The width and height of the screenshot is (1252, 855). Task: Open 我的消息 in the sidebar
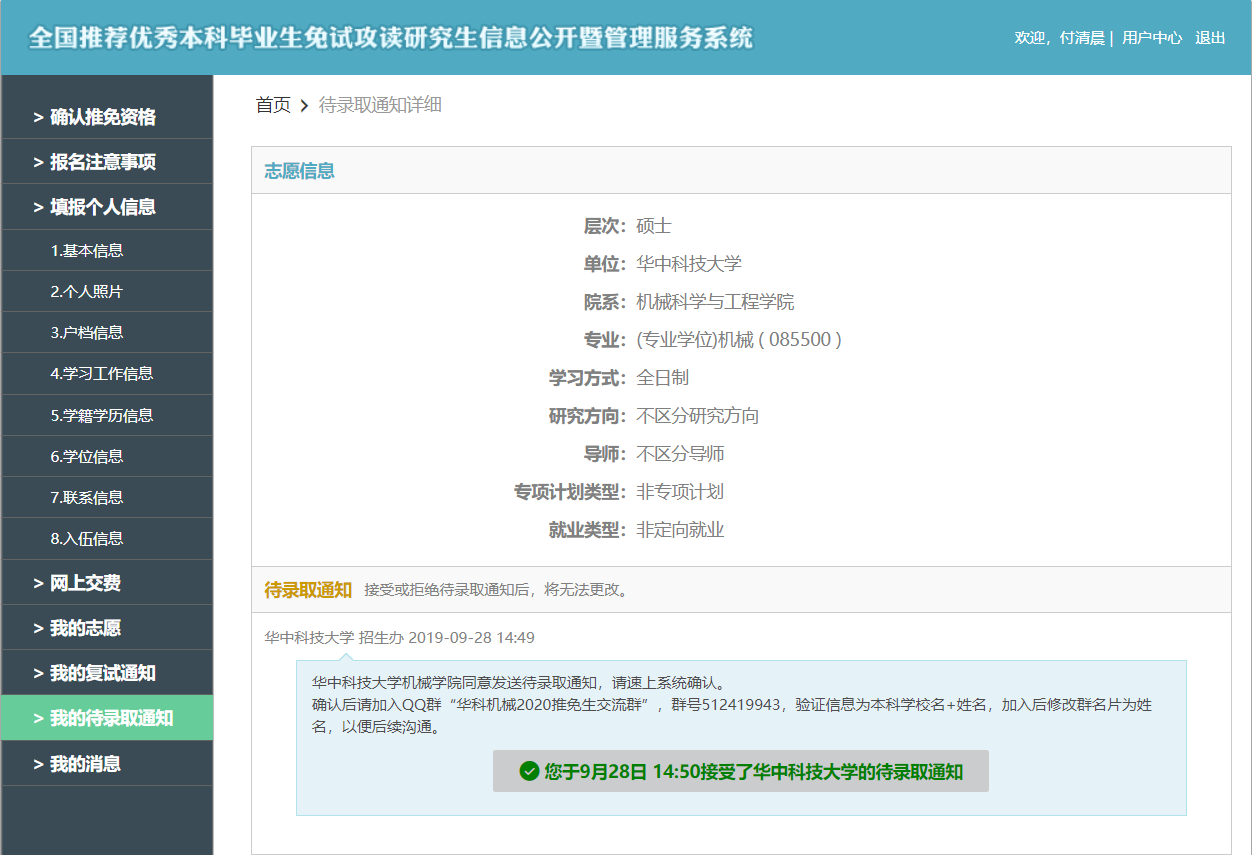[x=85, y=764]
